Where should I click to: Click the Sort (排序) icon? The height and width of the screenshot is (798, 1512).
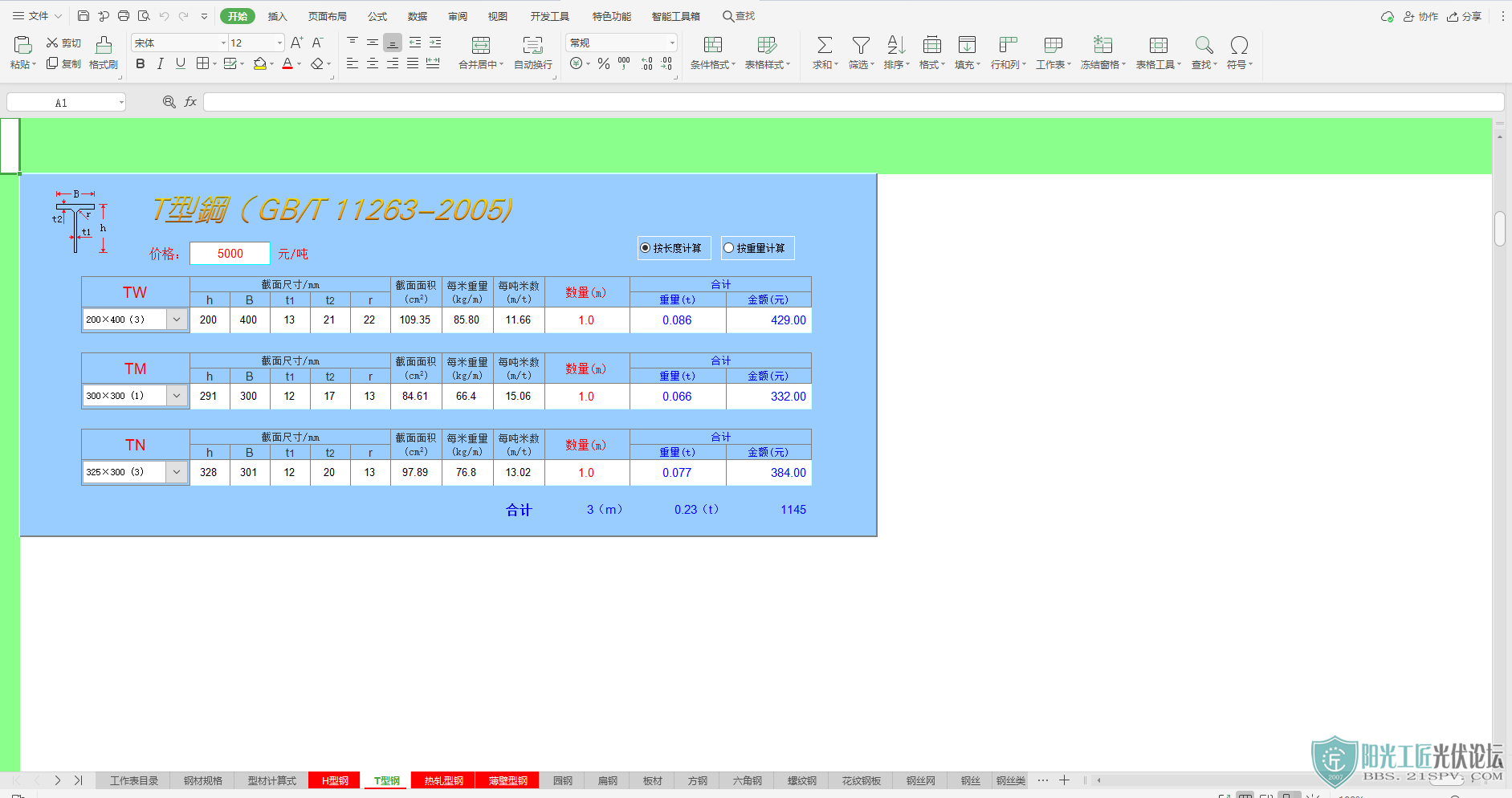pos(896,45)
